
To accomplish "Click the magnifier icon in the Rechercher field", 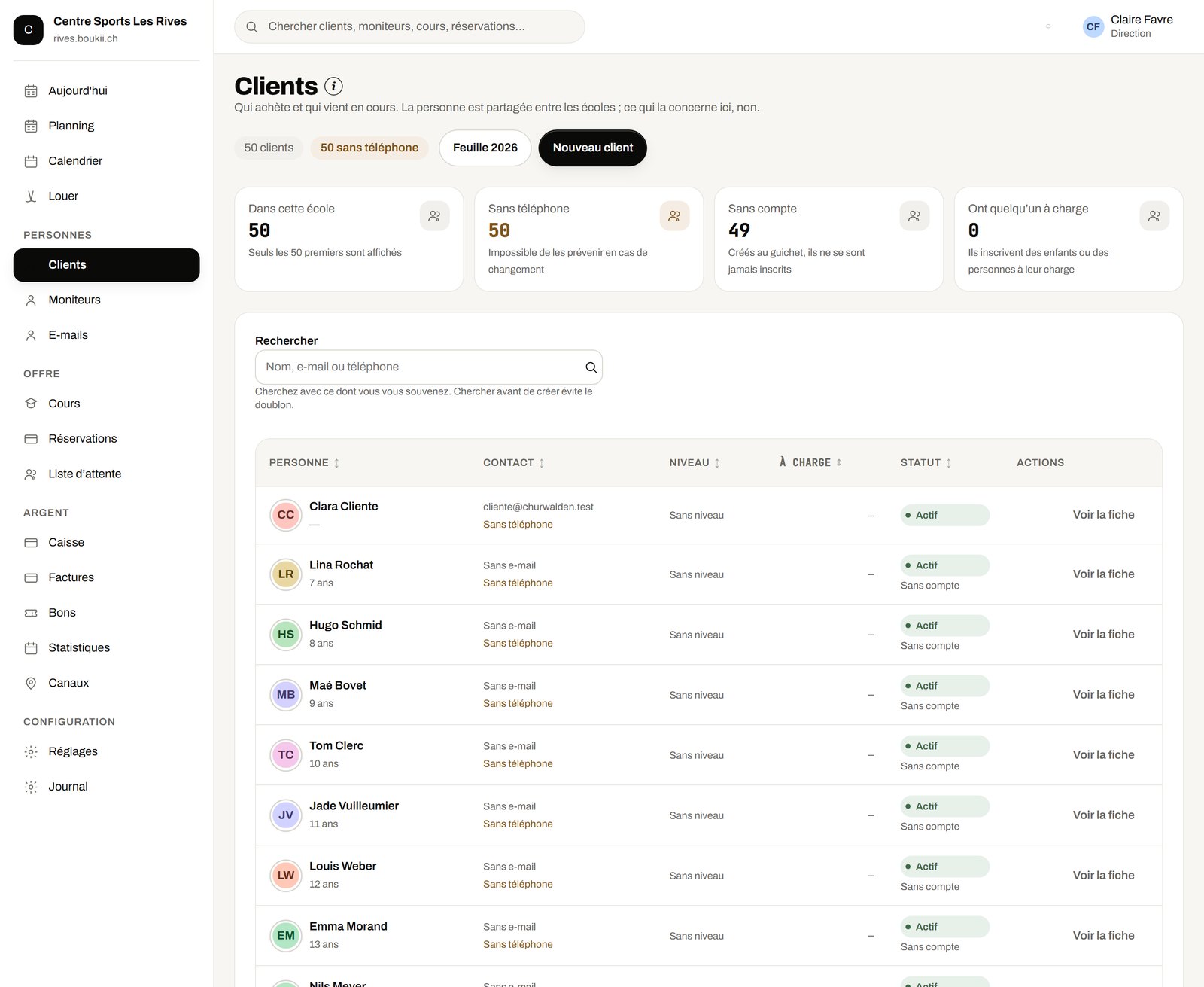I will [x=591, y=367].
